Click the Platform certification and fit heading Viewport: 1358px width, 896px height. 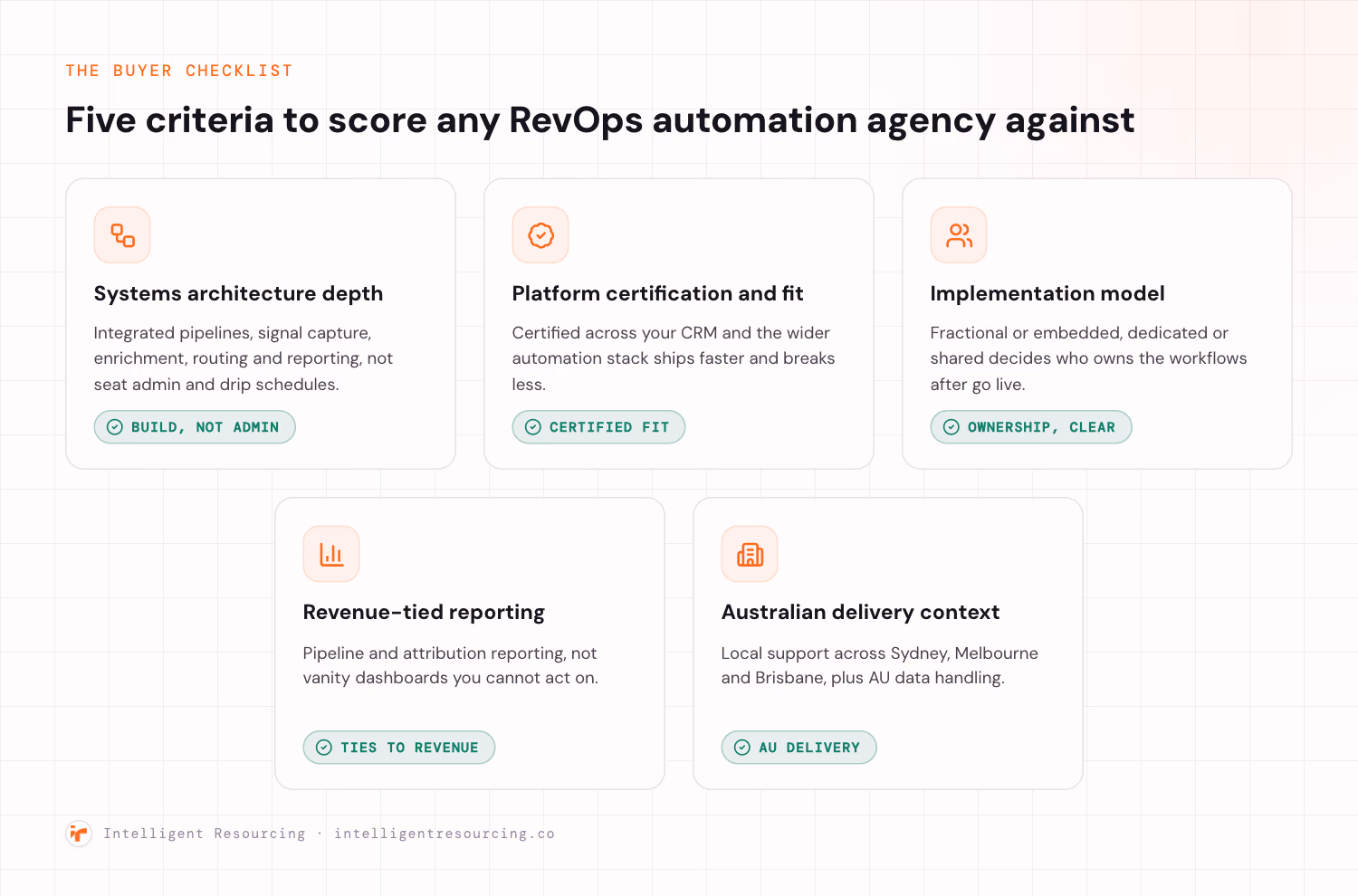tap(657, 294)
